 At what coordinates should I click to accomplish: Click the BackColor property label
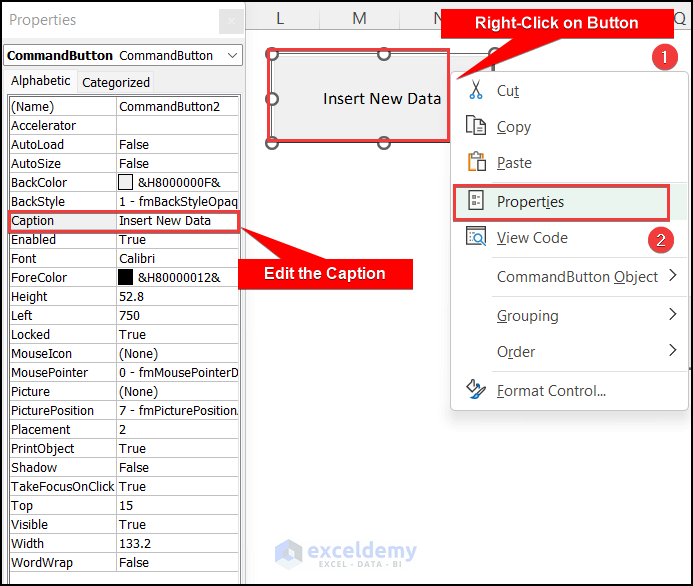click(x=63, y=183)
